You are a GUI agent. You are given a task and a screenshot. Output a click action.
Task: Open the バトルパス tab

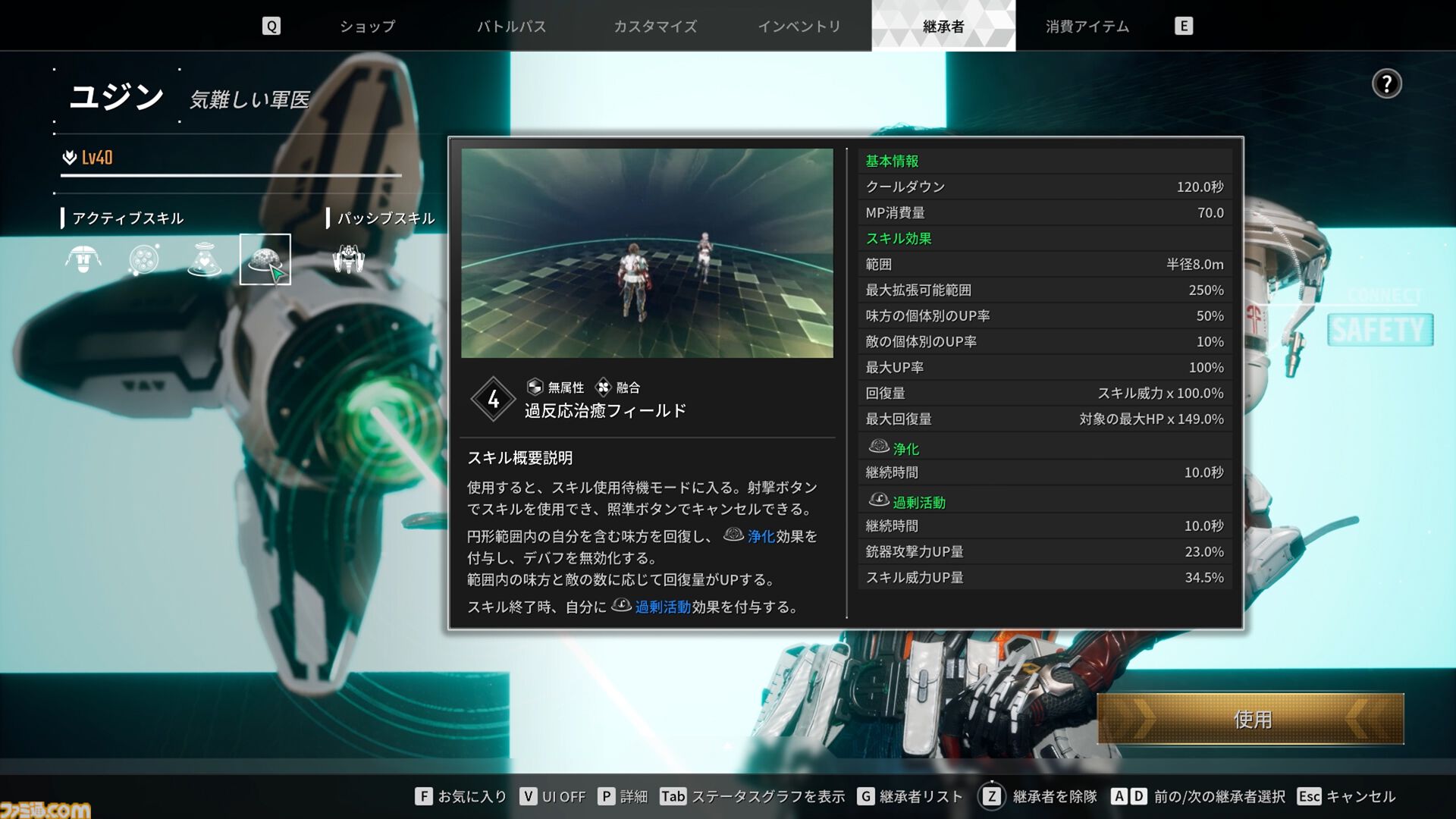(512, 26)
